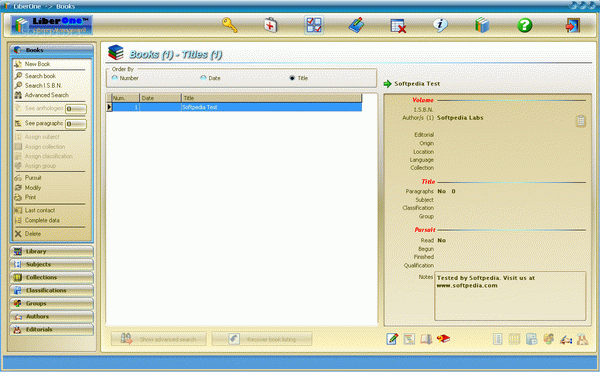The height and width of the screenshot is (372, 600).
Task: Expand the Library section
Action: (52, 251)
